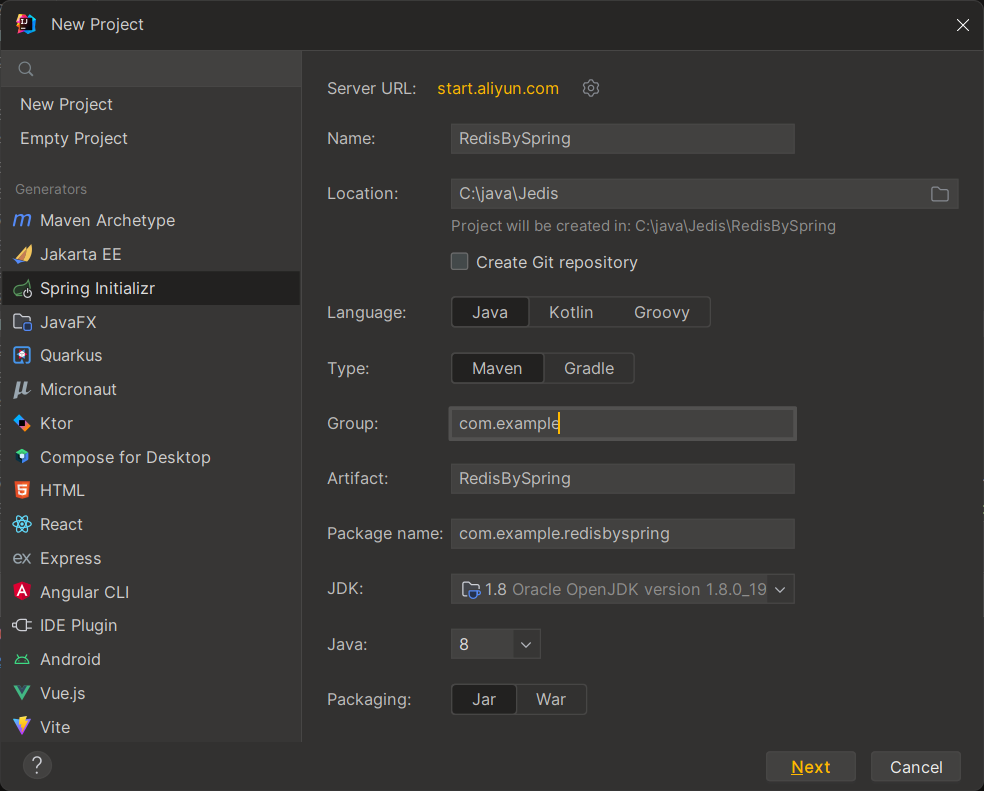
Task: Click the Angular CLI logo icon
Action: click(22, 591)
